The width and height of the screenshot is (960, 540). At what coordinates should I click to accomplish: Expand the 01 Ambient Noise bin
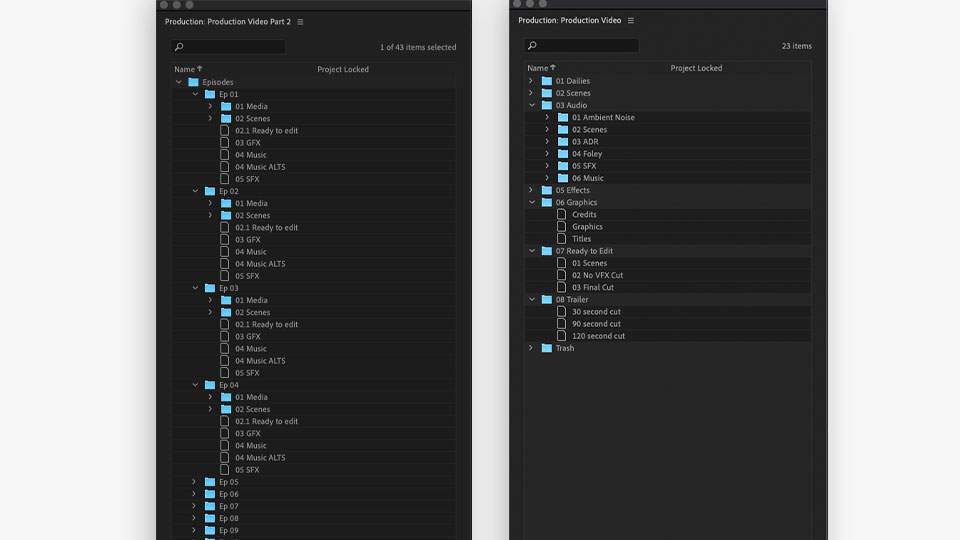coord(547,118)
